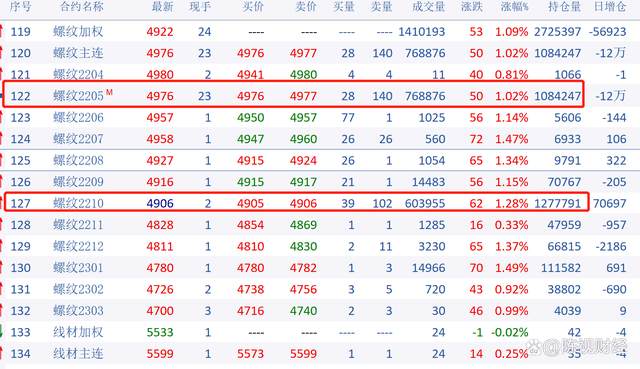Viewport: 640px width, 369px height.
Task: Select the 螺纹2209 contract name
Action: pyautogui.click(x=78, y=182)
